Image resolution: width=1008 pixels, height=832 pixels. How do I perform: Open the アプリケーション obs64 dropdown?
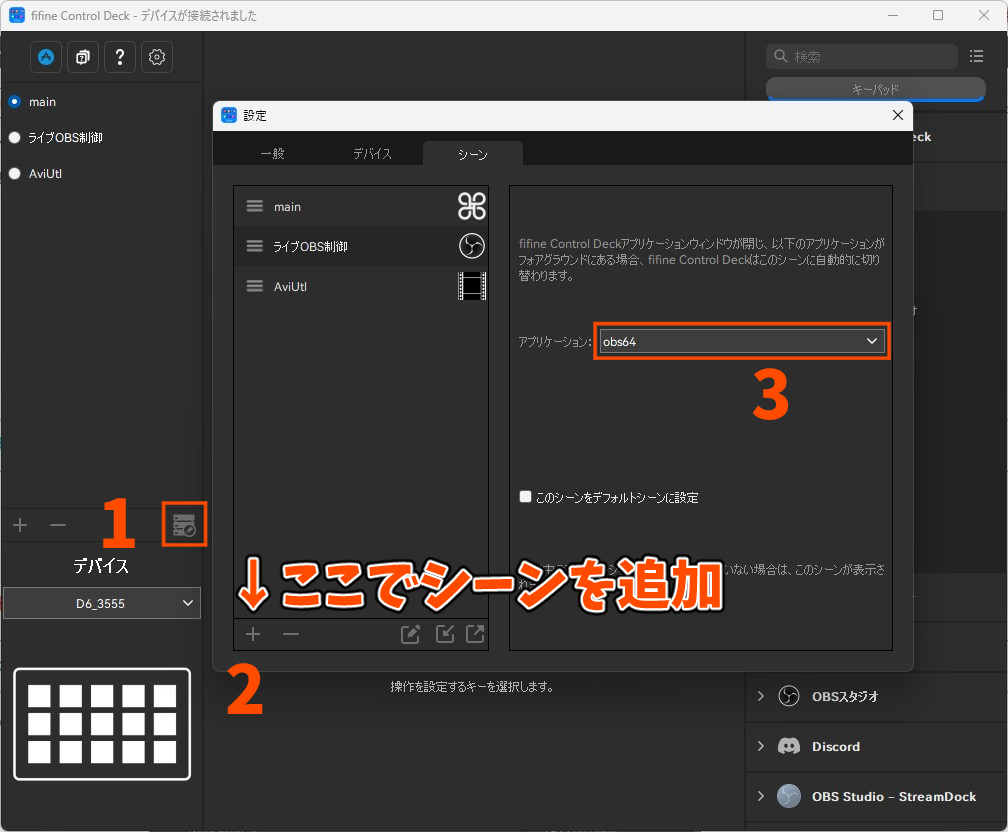(741, 341)
